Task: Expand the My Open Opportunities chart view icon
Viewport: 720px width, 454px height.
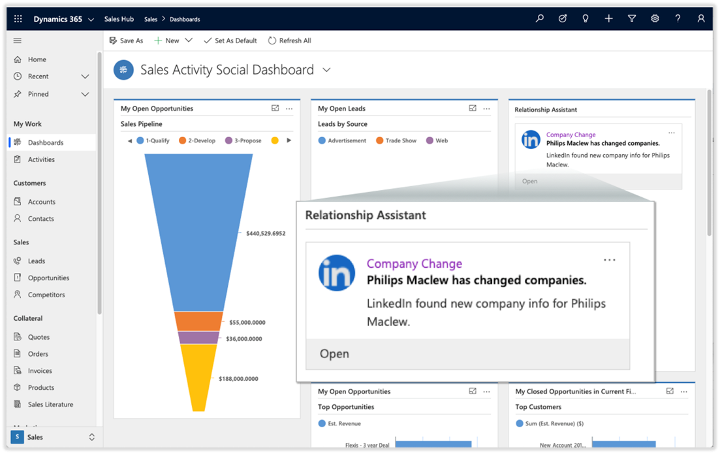Action: click(x=275, y=108)
